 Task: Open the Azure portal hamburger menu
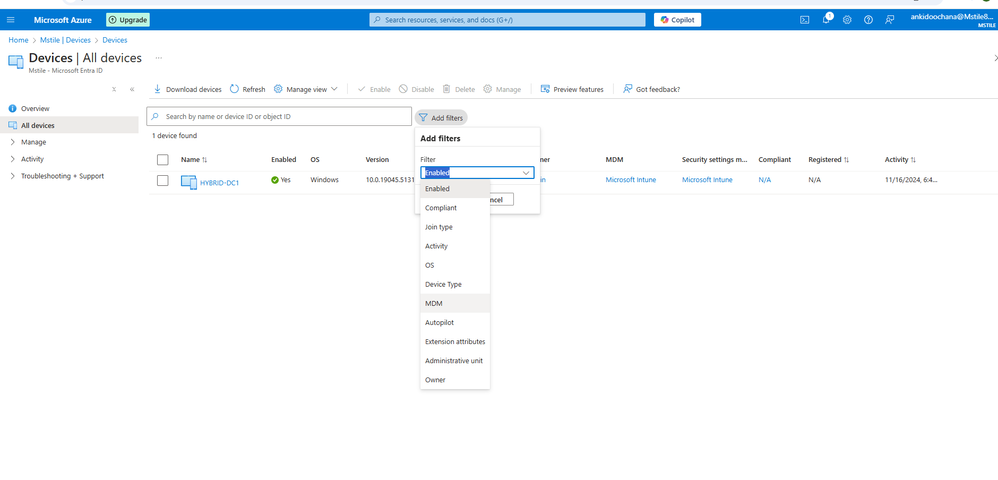(10, 20)
